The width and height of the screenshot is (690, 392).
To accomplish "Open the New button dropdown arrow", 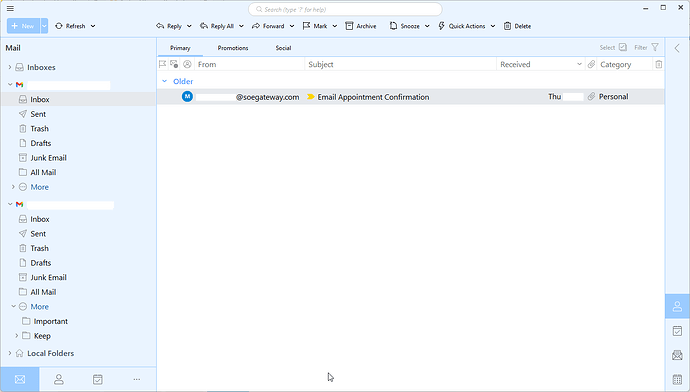I will click(x=44, y=26).
